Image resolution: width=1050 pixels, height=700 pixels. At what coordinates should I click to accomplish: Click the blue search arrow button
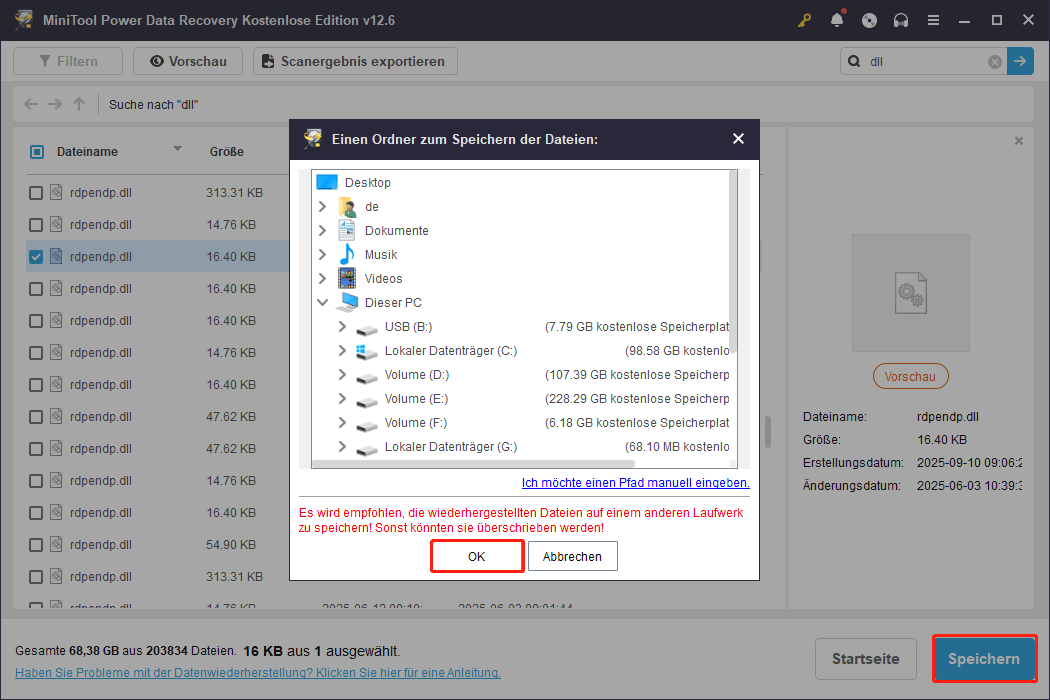point(1020,61)
